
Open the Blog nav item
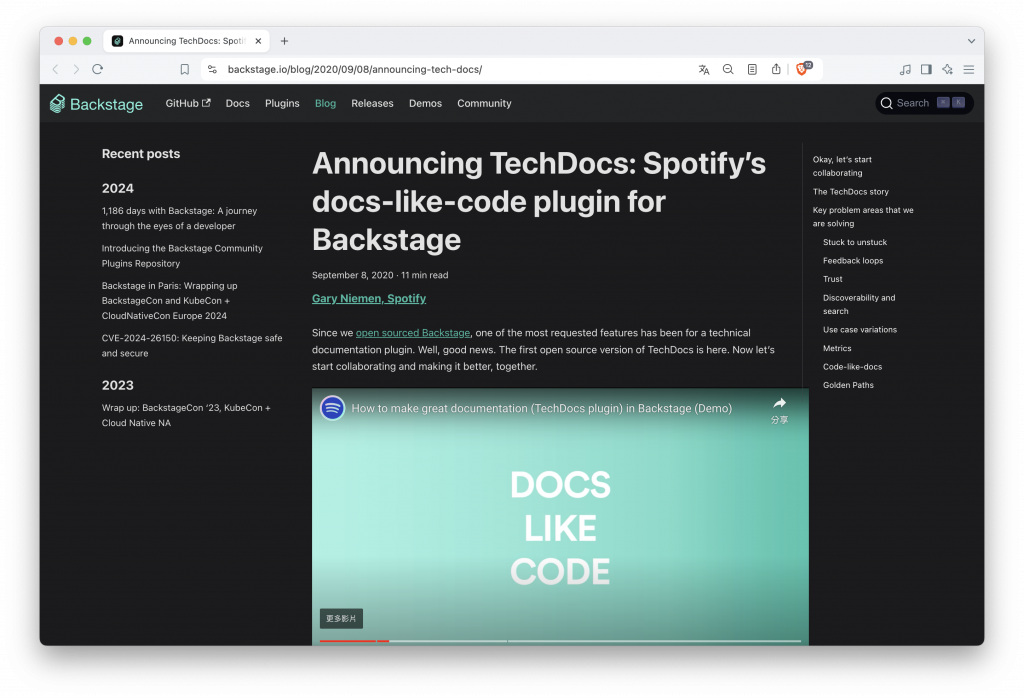pyautogui.click(x=325, y=103)
